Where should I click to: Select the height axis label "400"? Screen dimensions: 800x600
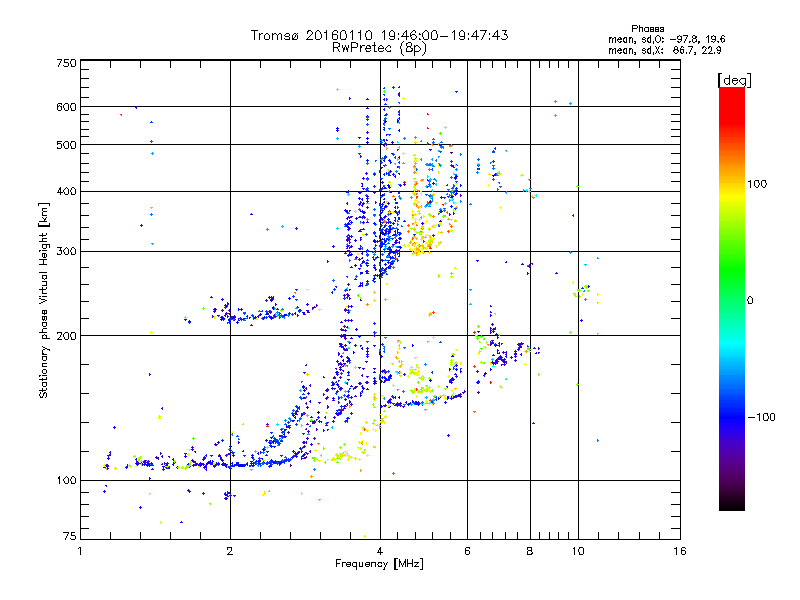66,191
